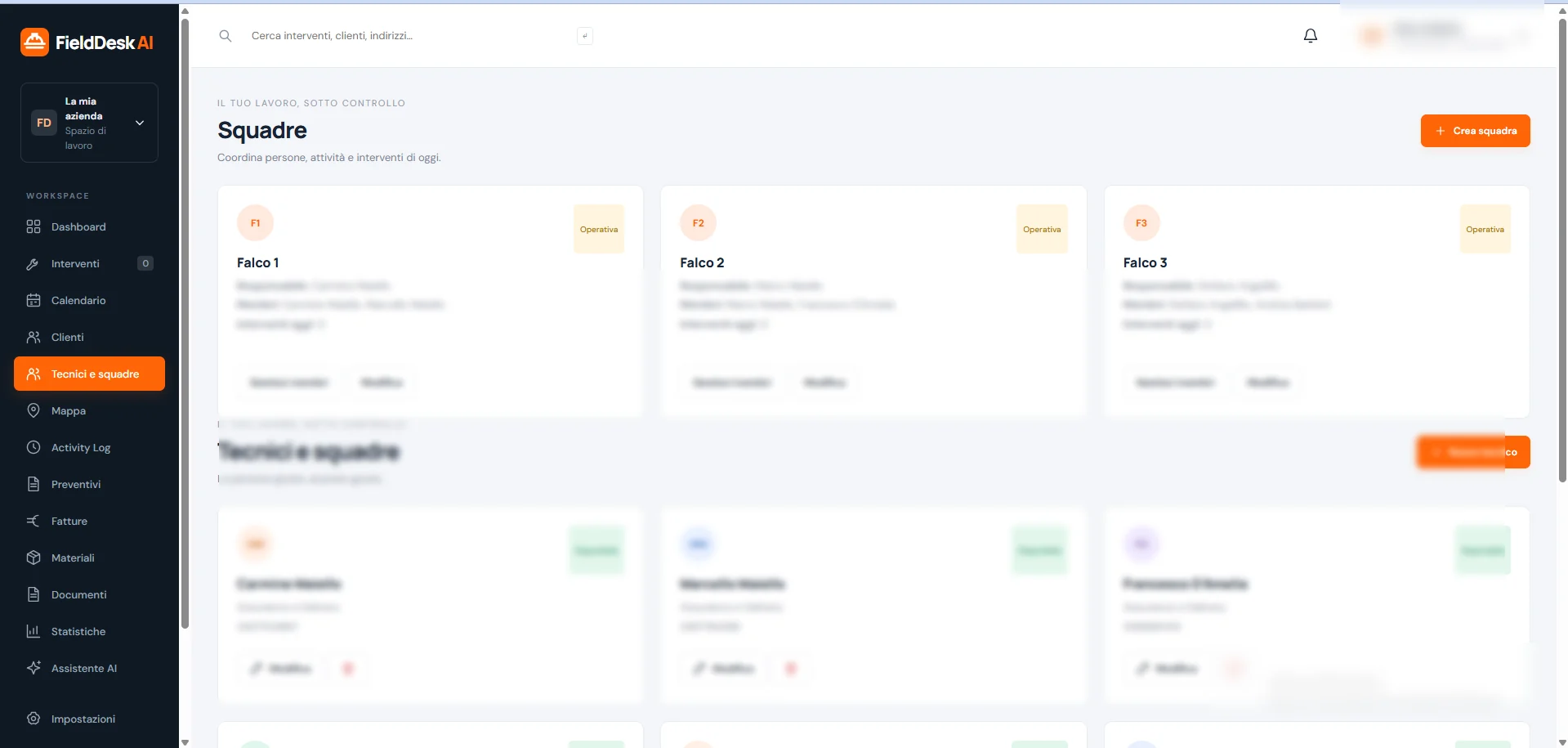This screenshot has width=1568, height=748.
Task: Go to Tecnici e squadre section
Action: (89, 374)
